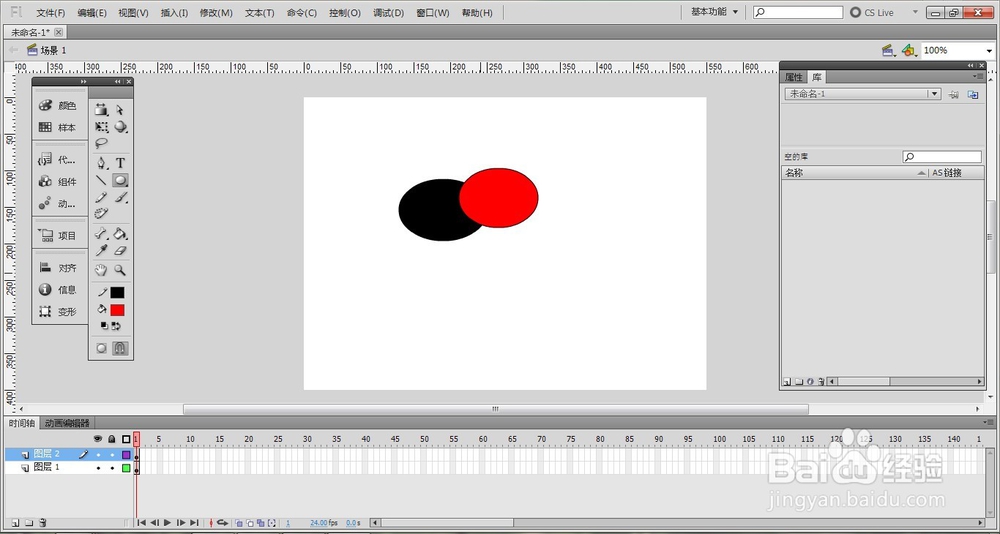Screen dimensions: 1000x534
Task: Open the 对齐 align panel
Action: click(x=57, y=268)
